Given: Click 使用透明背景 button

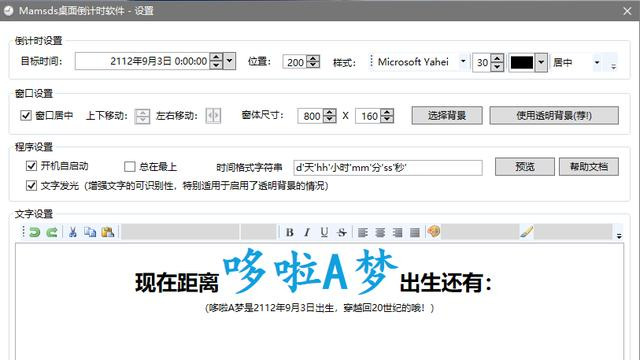Looking at the screenshot, I should [x=554, y=116].
